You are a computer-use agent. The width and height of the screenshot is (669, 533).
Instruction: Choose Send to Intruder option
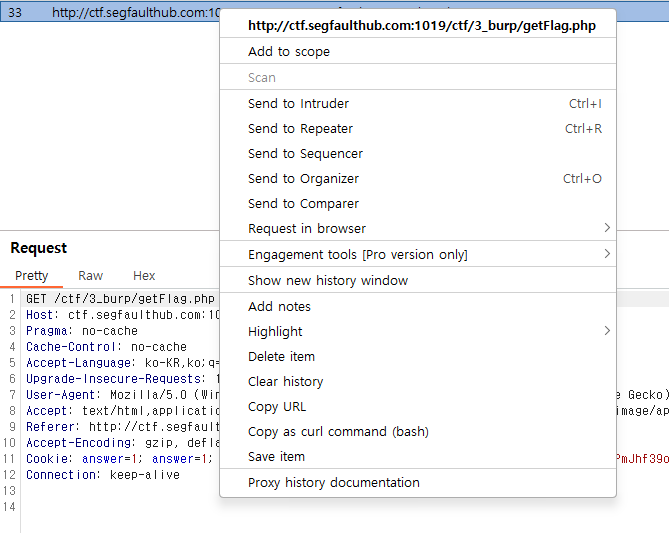[298, 104]
